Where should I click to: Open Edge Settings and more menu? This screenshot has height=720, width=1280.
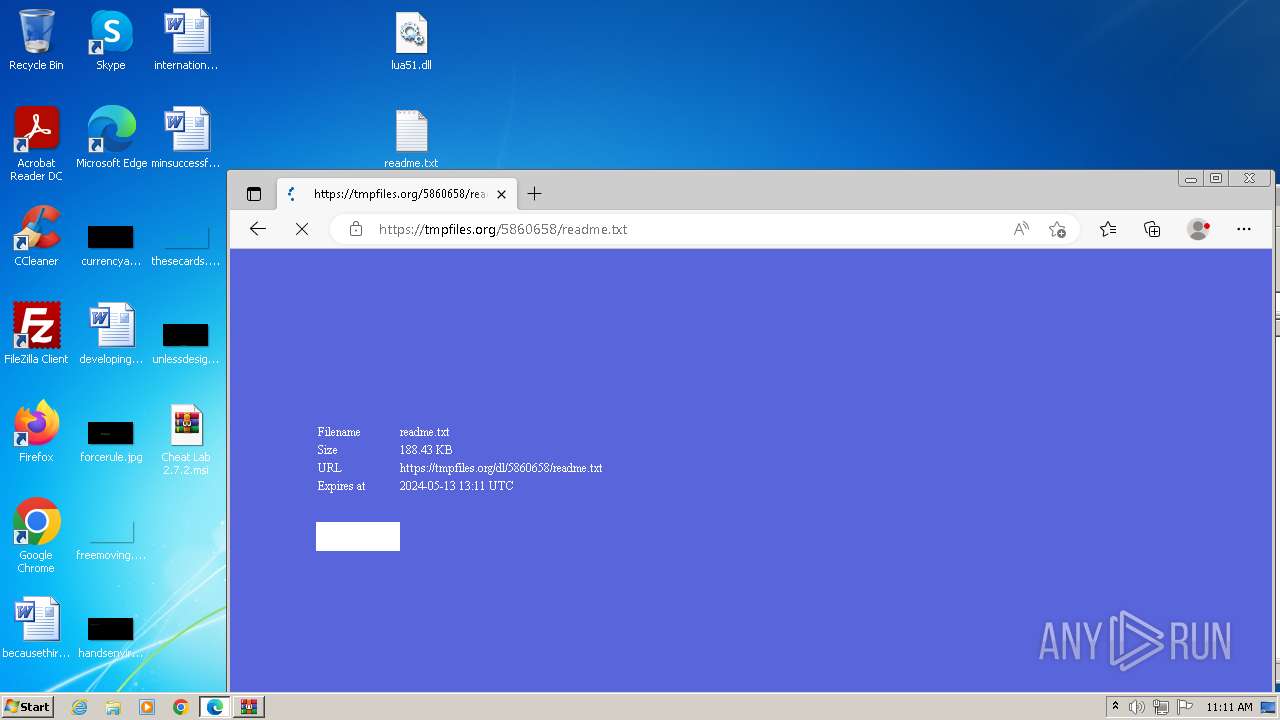(x=1244, y=229)
